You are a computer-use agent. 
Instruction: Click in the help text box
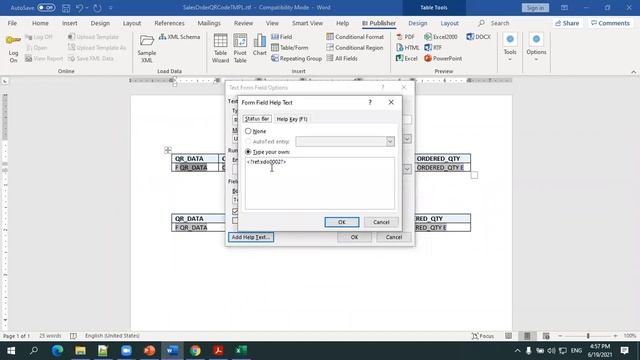tap(320, 183)
